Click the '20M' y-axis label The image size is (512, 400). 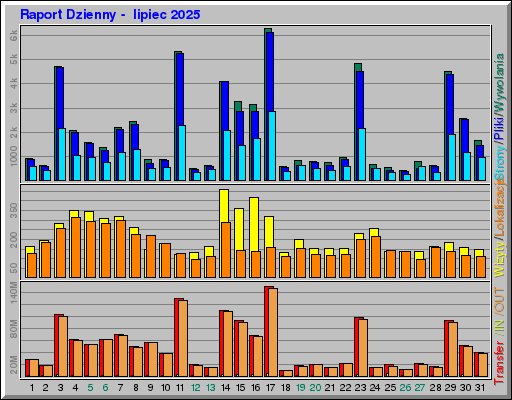tap(14, 365)
